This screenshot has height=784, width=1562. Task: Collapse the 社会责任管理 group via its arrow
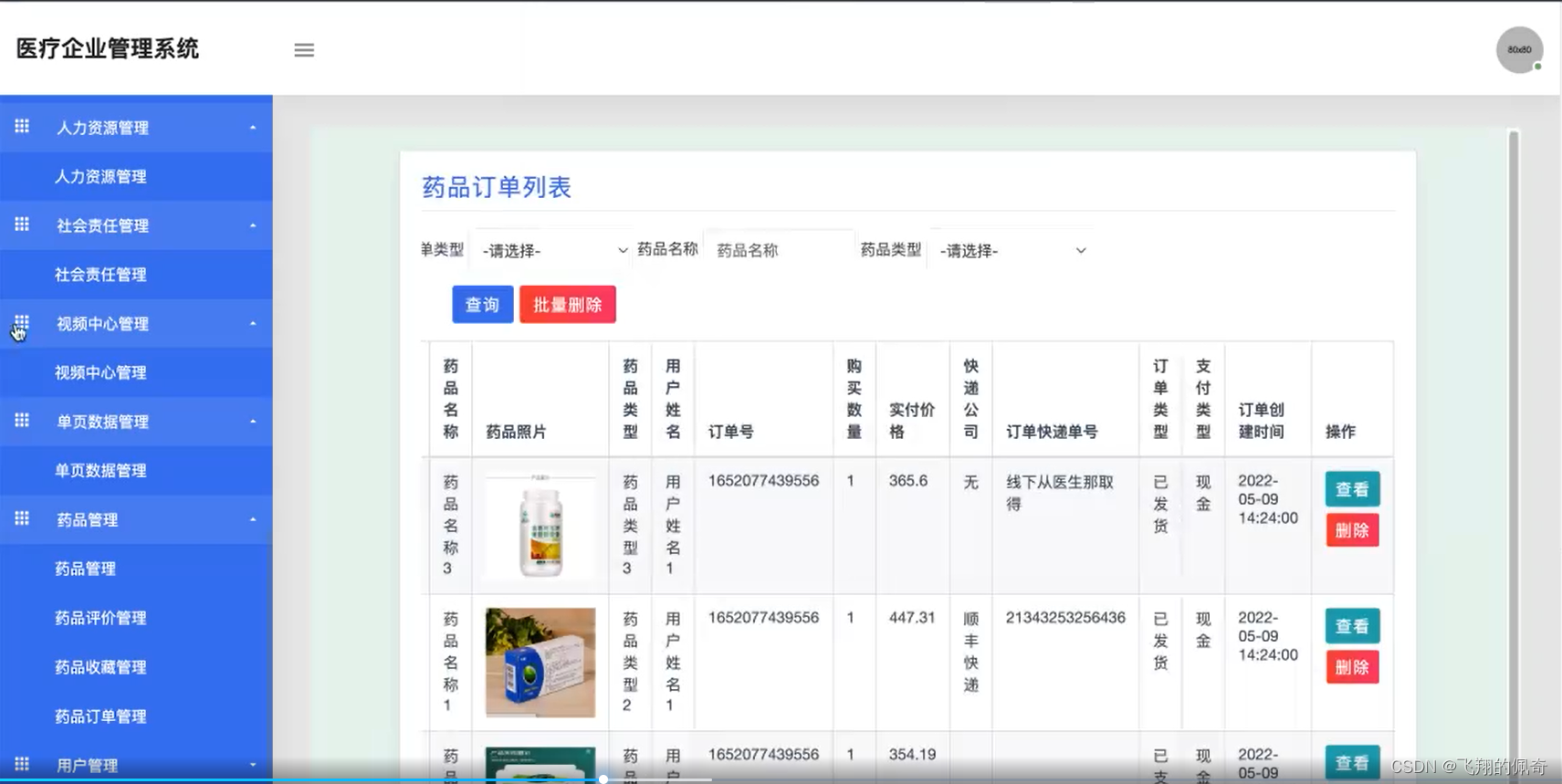click(253, 225)
